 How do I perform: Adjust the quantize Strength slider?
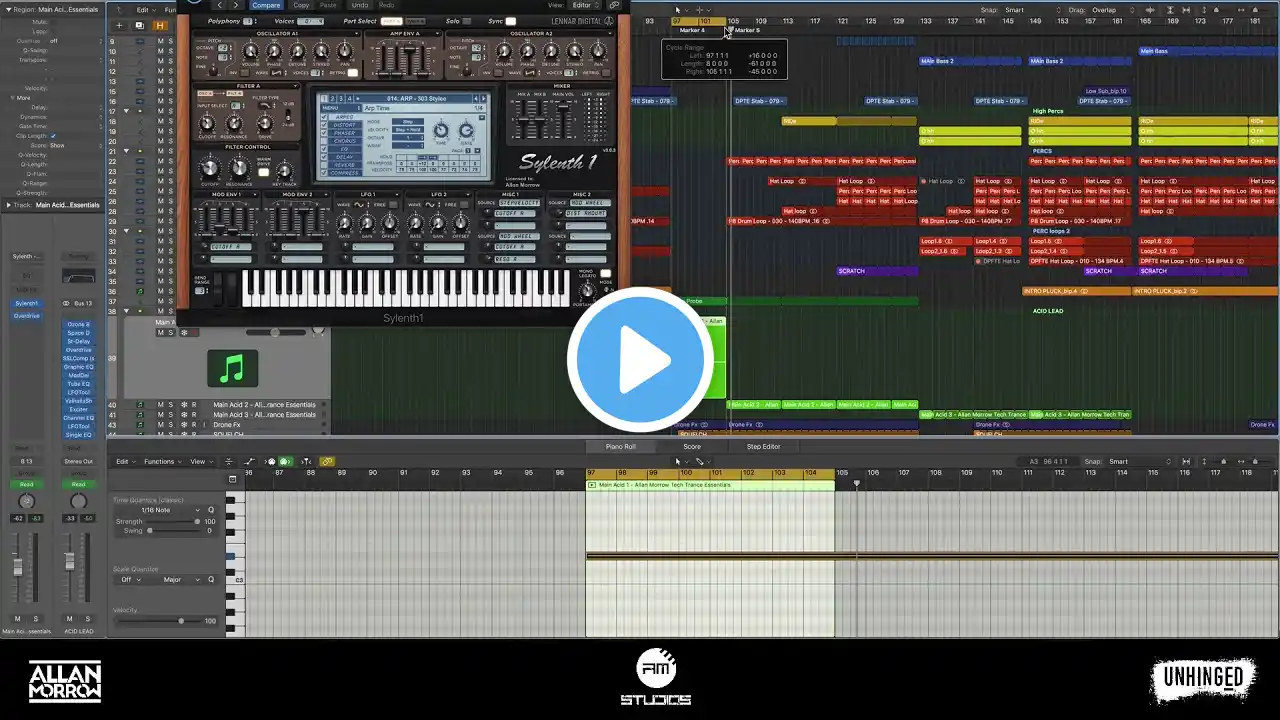[x=172, y=521]
